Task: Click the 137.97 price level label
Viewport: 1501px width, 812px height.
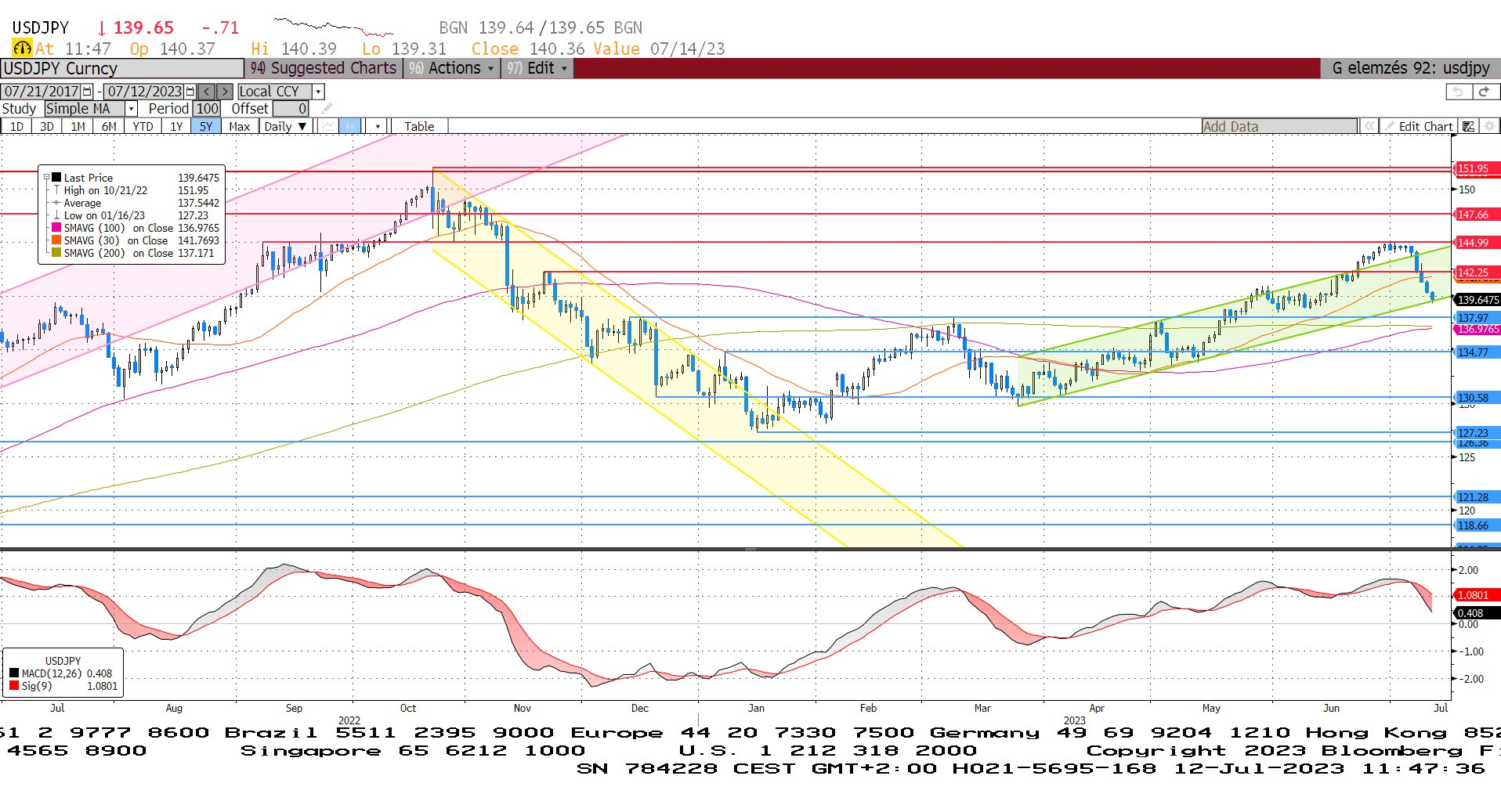Action: (x=1476, y=318)
